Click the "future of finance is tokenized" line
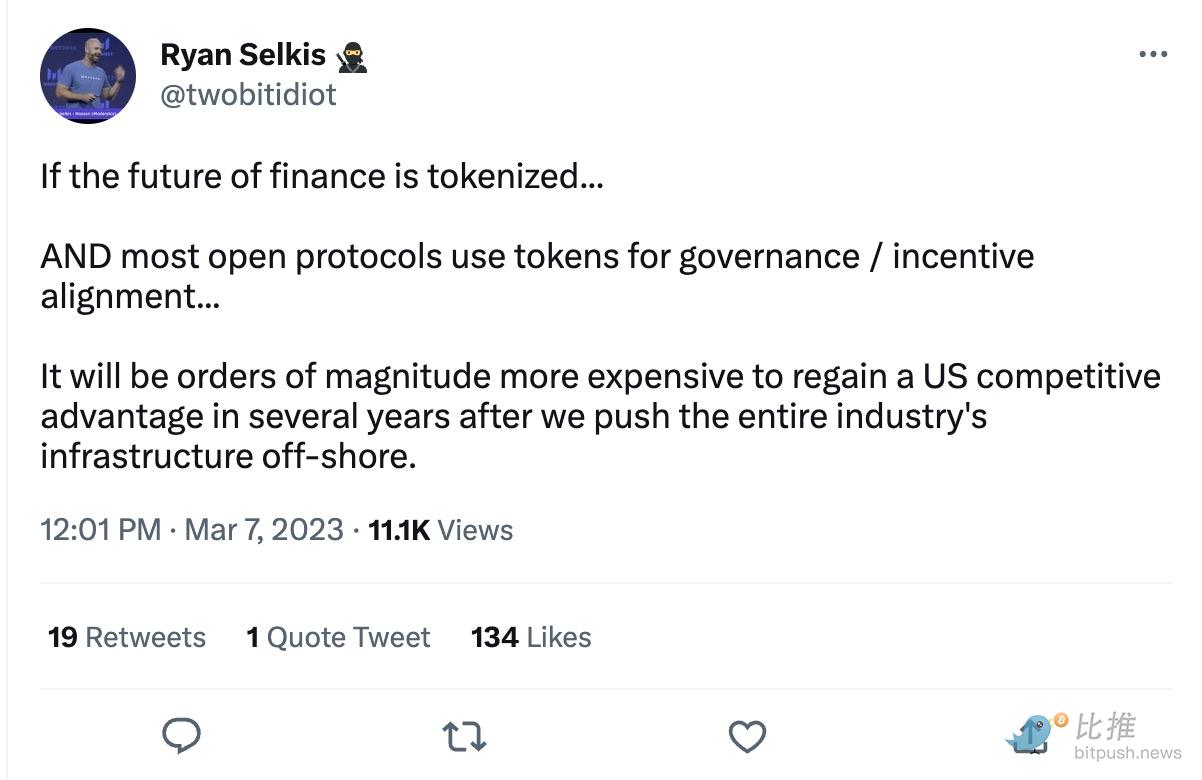Screen dimensions: 1202x780 click(x=322, y=177)
